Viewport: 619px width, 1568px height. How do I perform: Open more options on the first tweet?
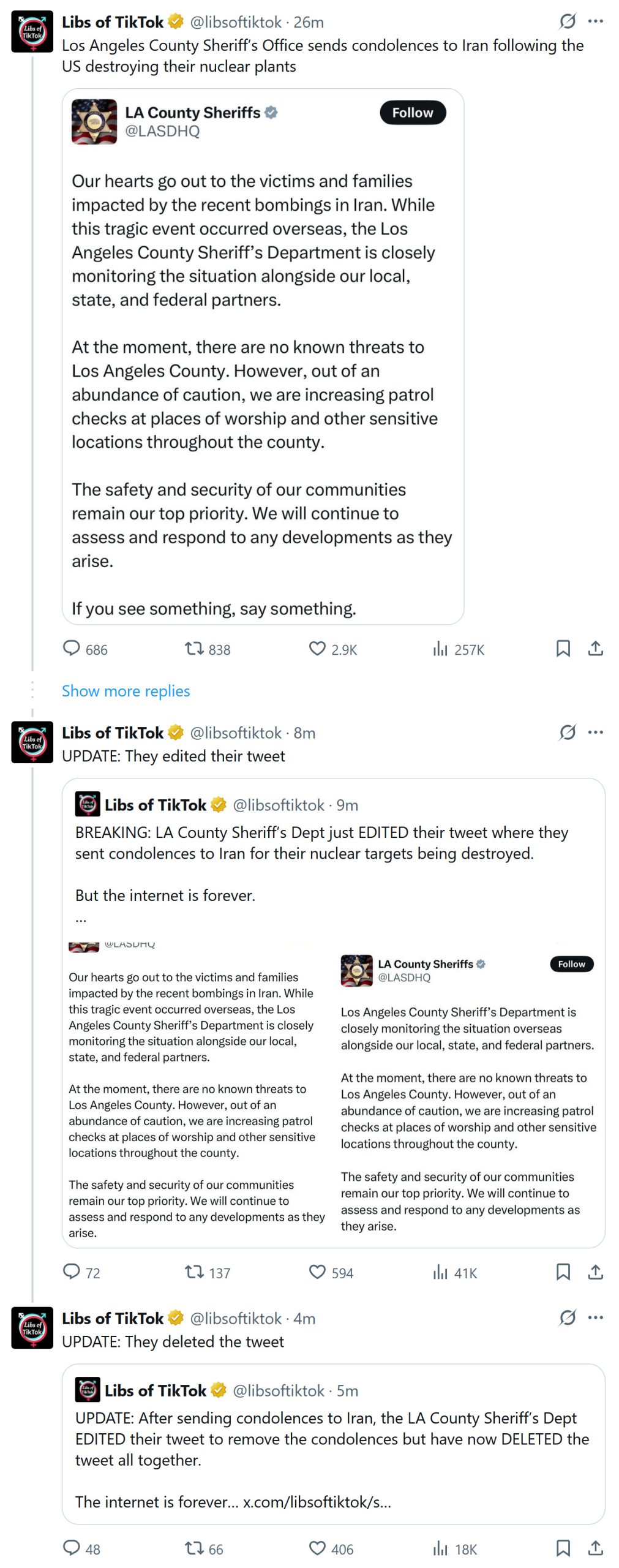(595, 21)
